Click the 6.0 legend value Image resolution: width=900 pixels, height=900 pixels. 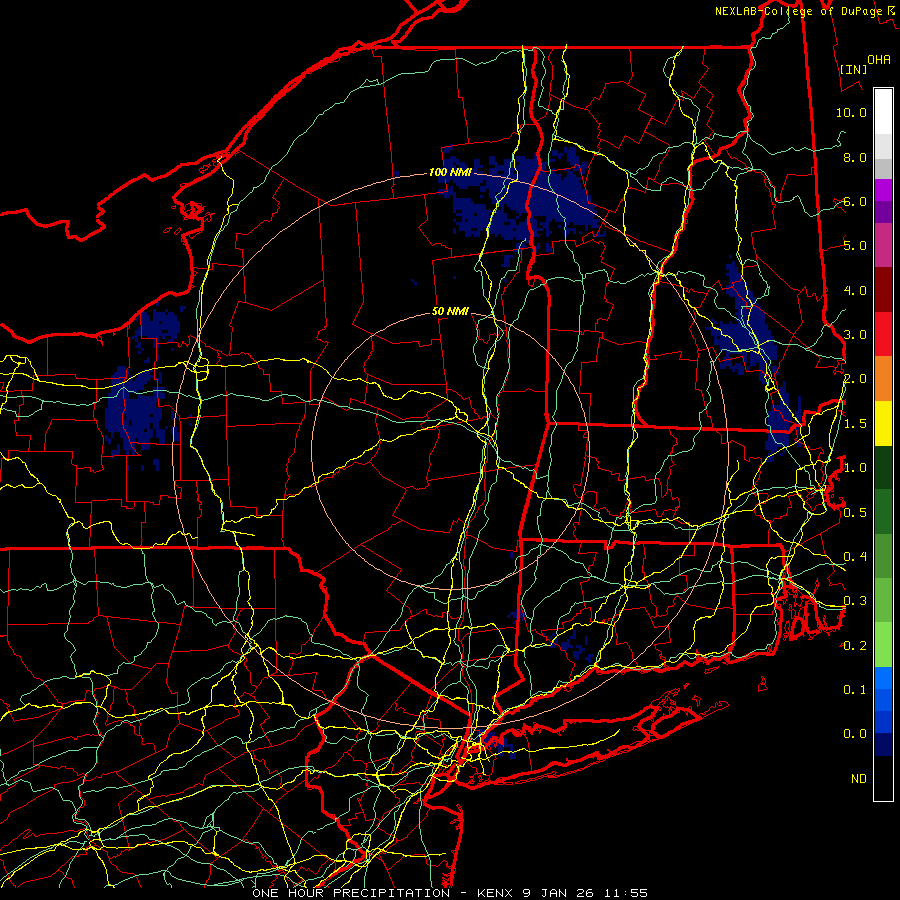click(x=854, y=201)
